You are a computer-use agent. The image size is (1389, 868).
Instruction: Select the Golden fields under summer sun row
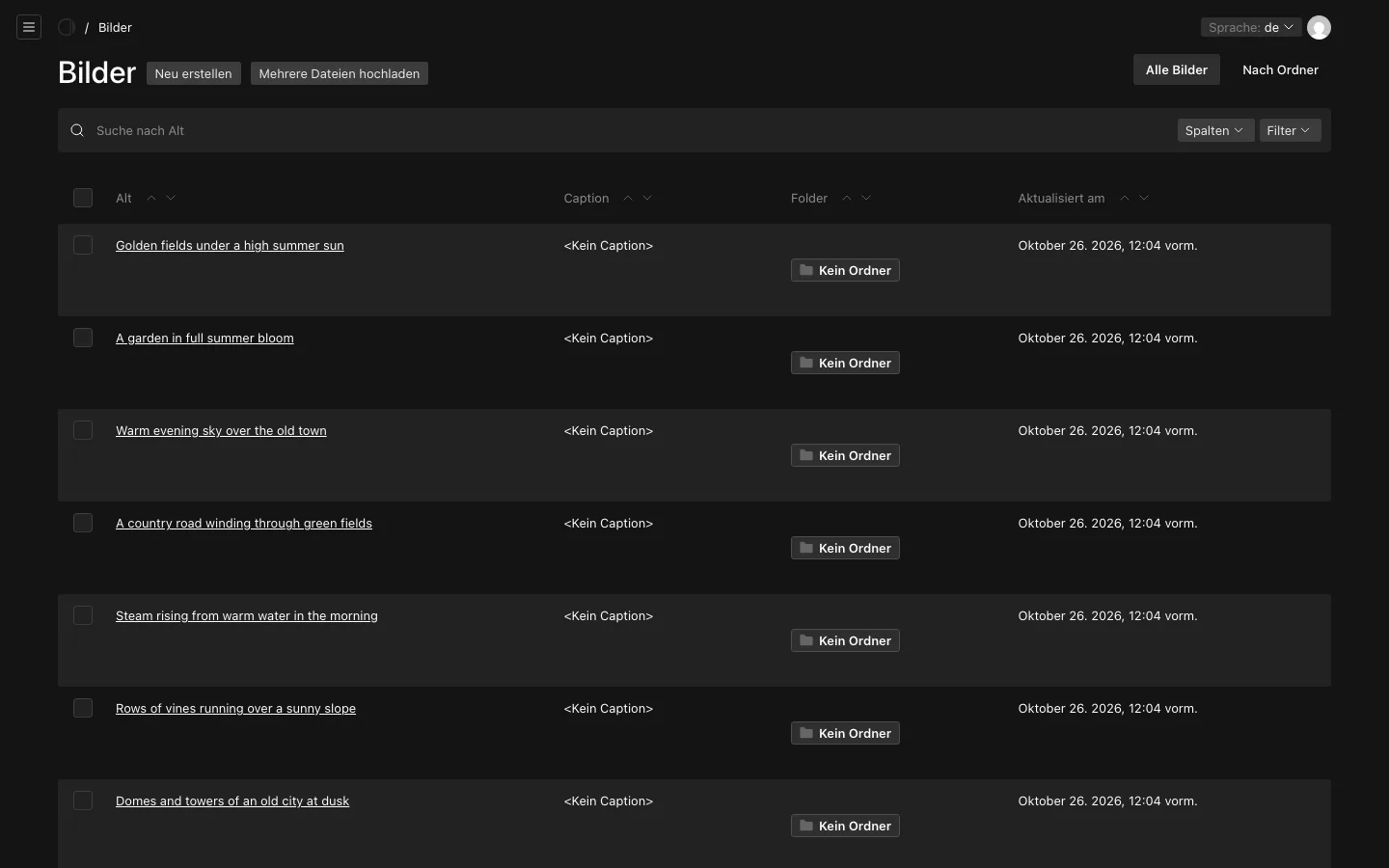click(83, 245)
